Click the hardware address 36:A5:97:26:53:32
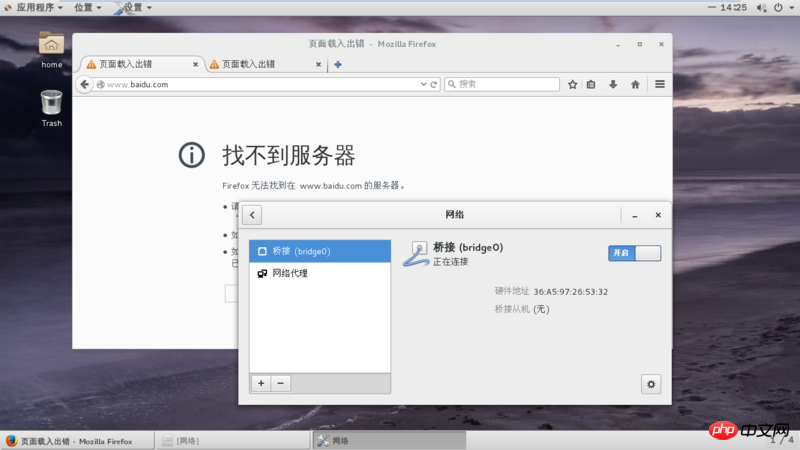Screen dimensions: 800x450 pyautogui.click(x=570, y=292)
